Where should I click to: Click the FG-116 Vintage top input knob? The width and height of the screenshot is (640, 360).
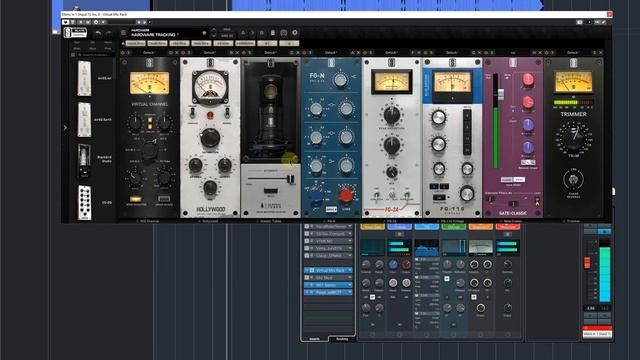[x=438, y=118]
